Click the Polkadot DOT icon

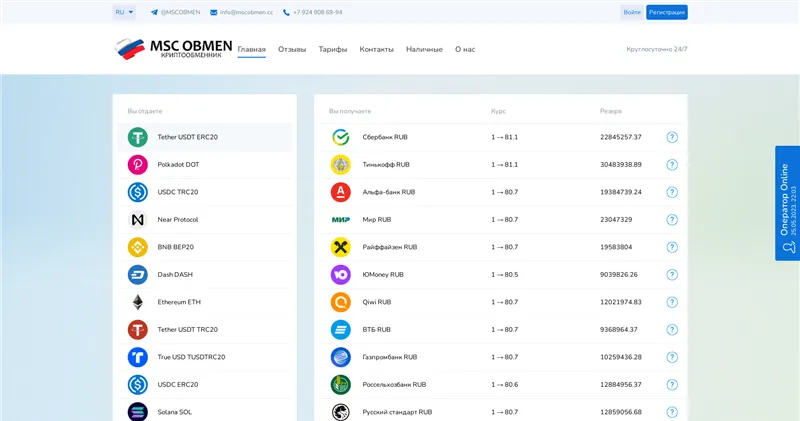pyautogui.click(x=137, y=165)
